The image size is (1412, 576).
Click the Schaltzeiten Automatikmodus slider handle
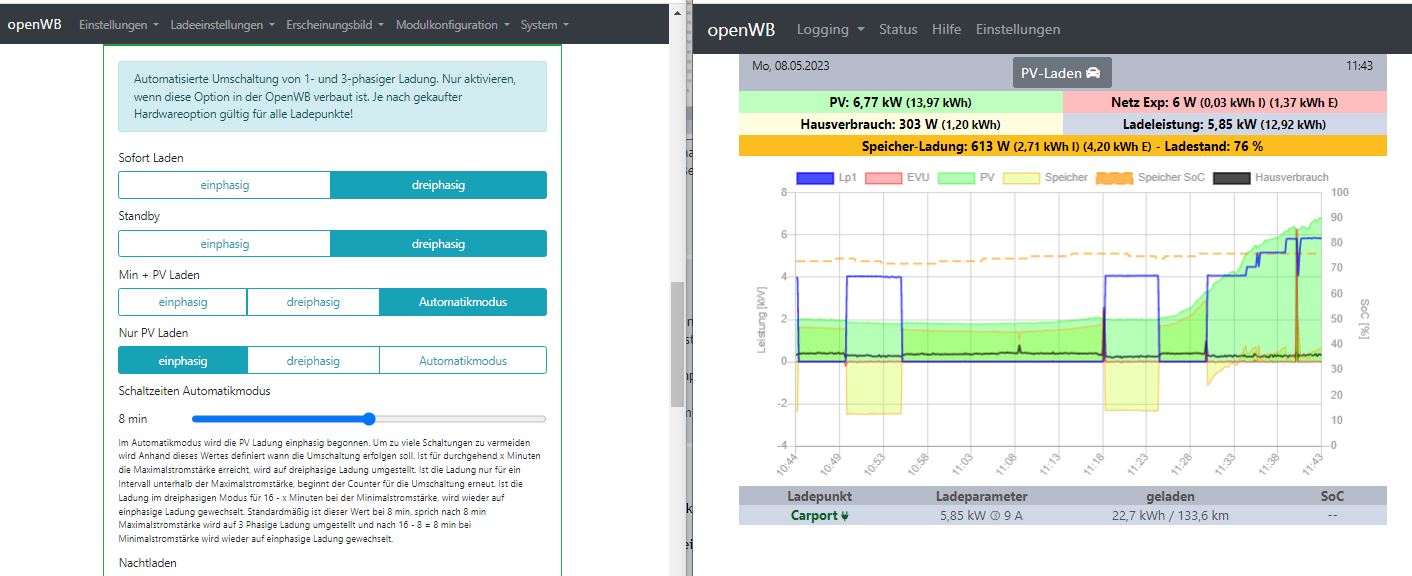pos(369,419)
